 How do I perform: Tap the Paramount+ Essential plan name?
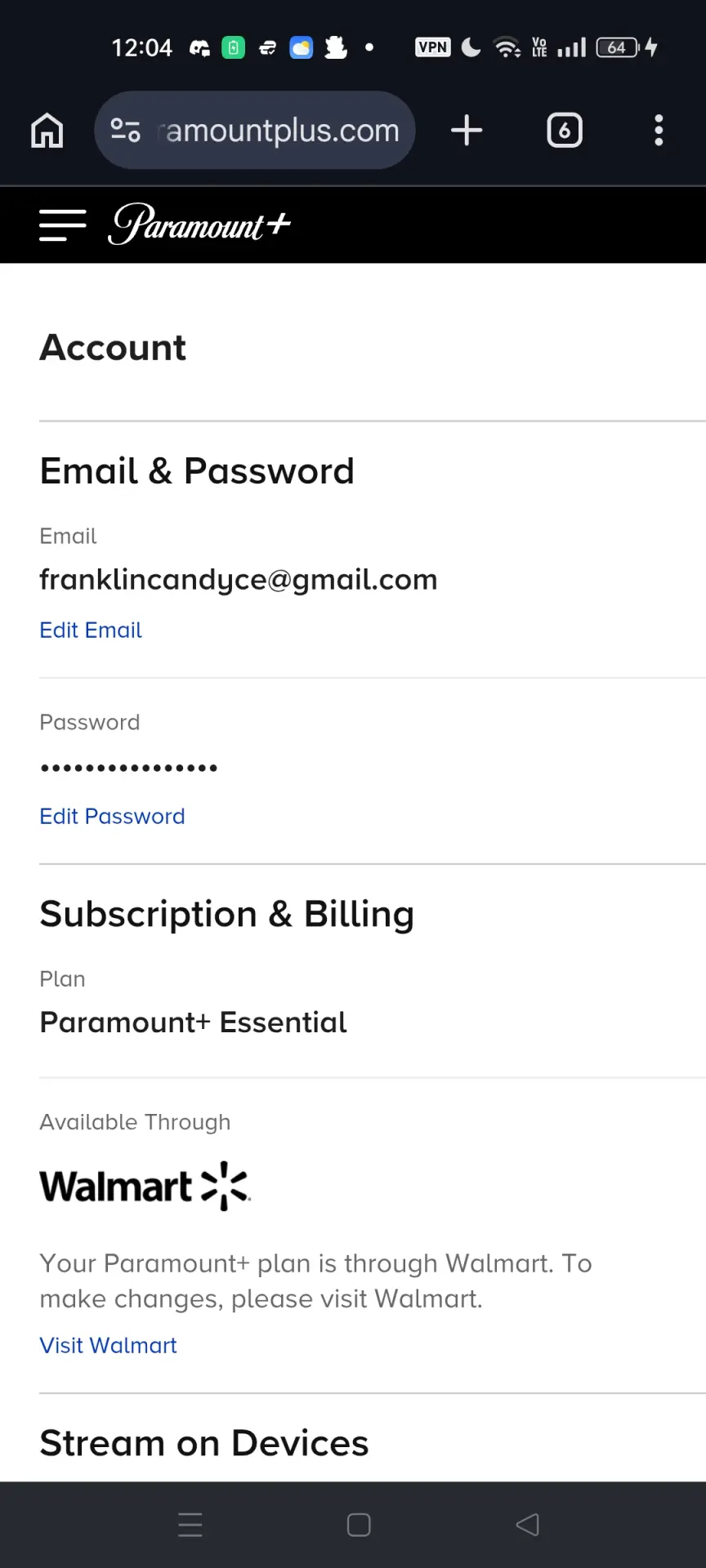[193, 1022]
